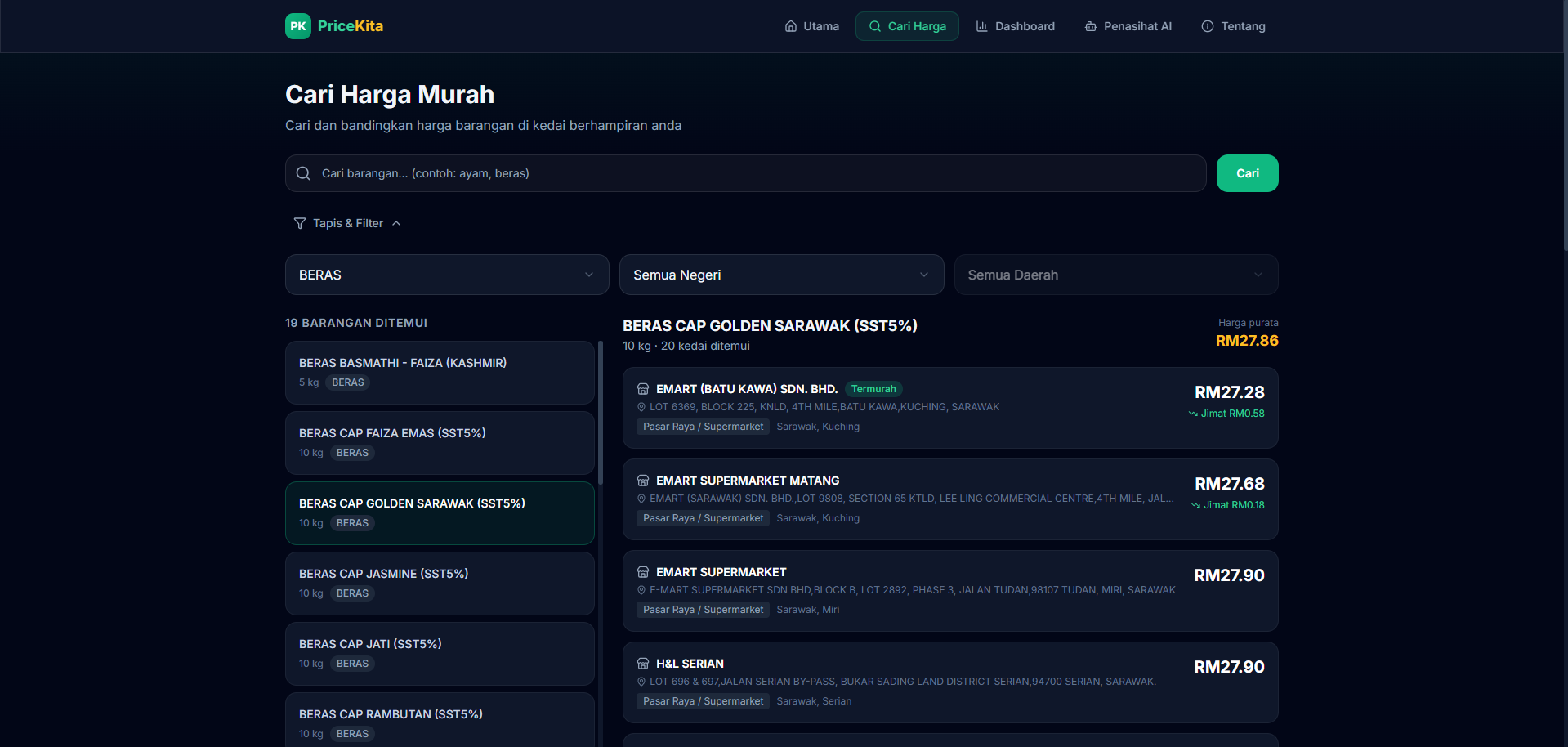Viewport: 1568px width, 747px height.
Task: Open the BERAS category dropdown
Action: tap(446, 275)
